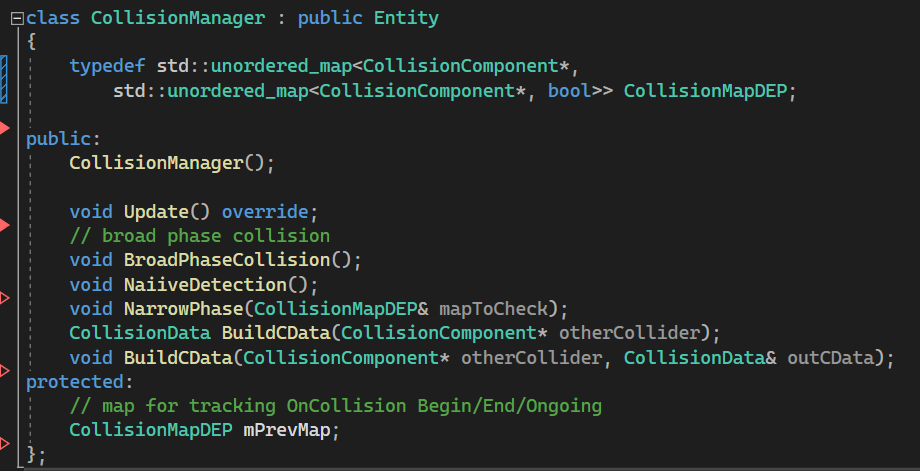Screen dimensions: 920x471
Task: Click the override keyword
Action: tap(265, 212)
